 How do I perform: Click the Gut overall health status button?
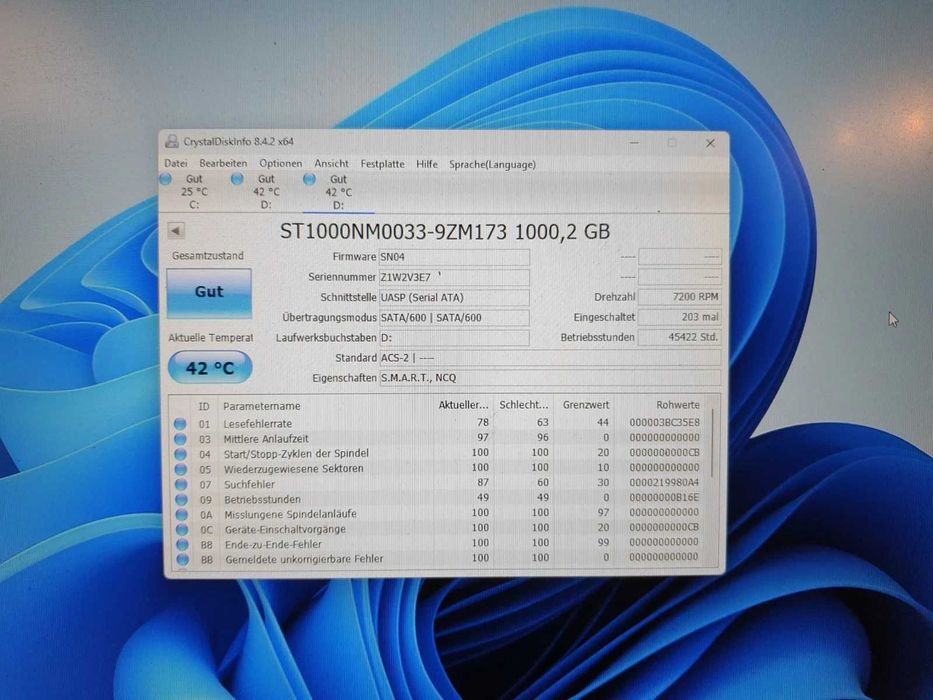(209, 292)
